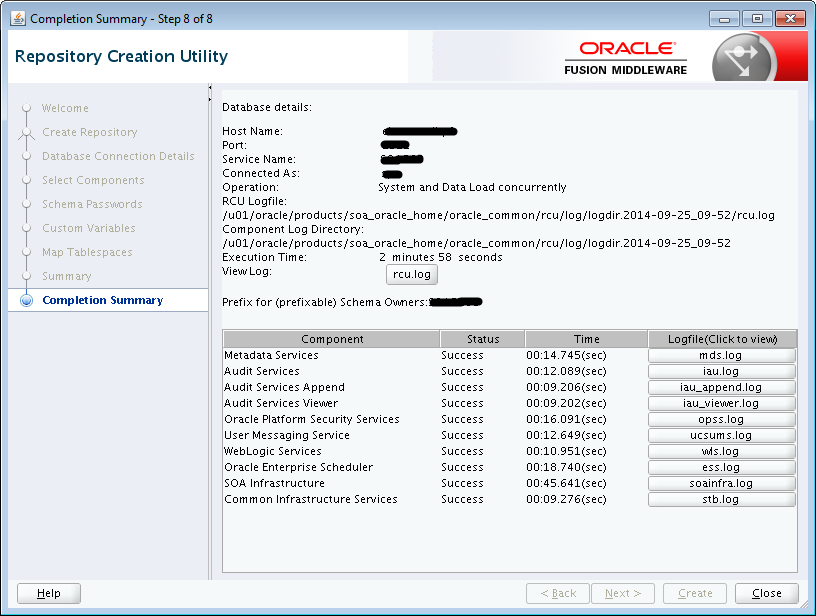This screenshot has height=616, width=816.
Task: Click the rcu.log View Log button
Action: pos(411,274)
